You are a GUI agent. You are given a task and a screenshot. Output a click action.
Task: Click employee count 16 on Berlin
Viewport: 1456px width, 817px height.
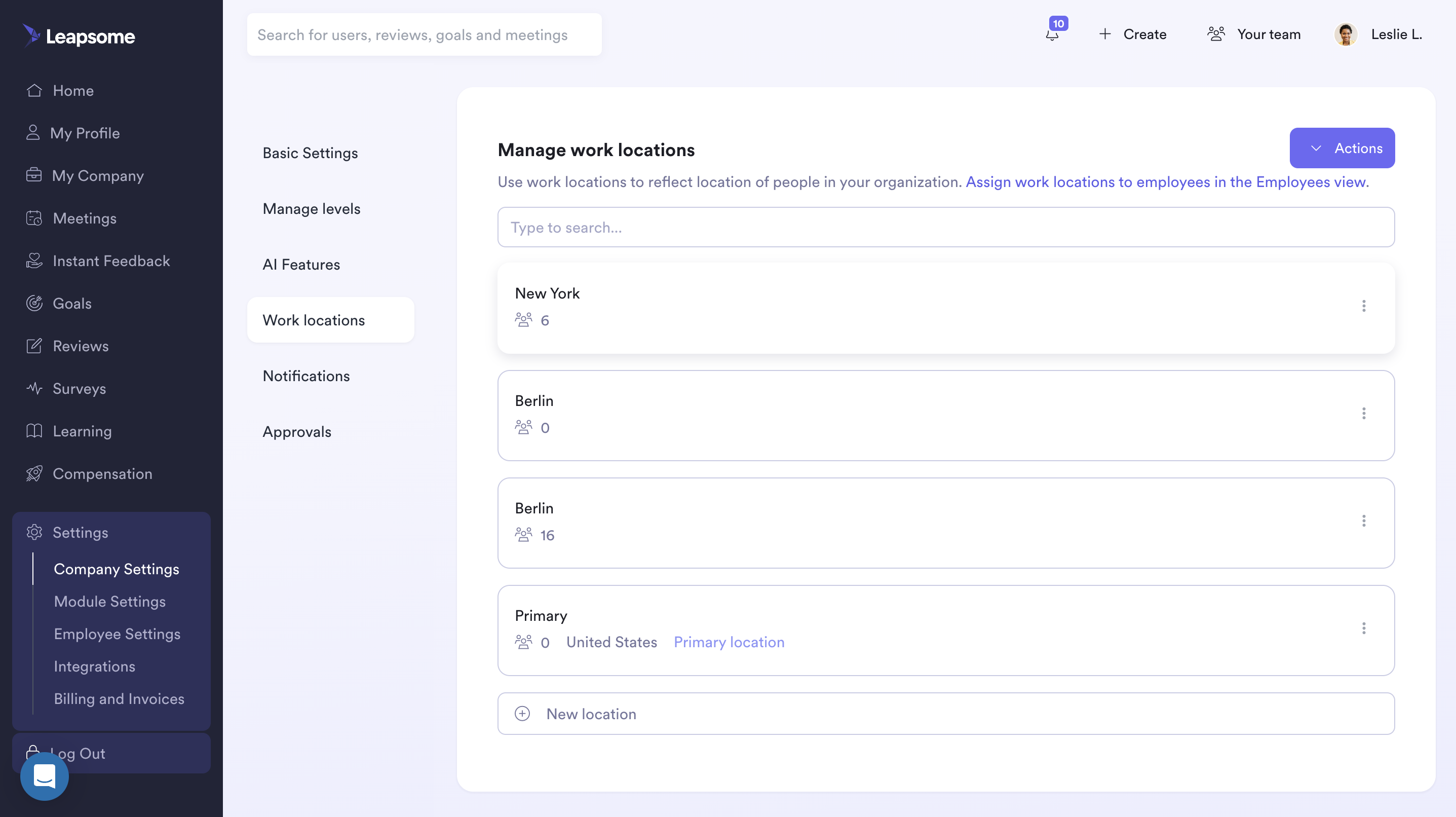[547, 535]
